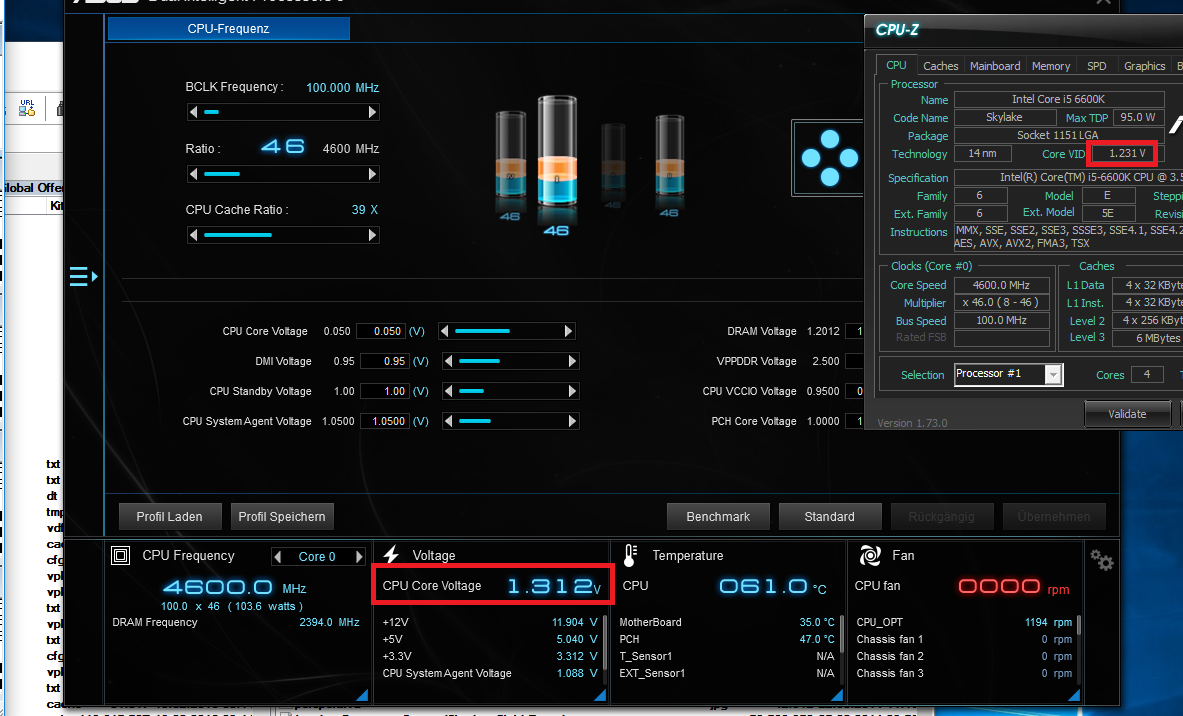
Task: Click the Fan panel icon
Action: coord(870,556)
